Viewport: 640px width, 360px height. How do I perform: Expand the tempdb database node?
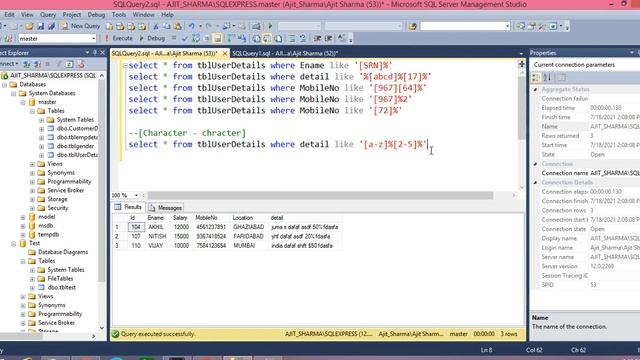click(x=23, y=235)
